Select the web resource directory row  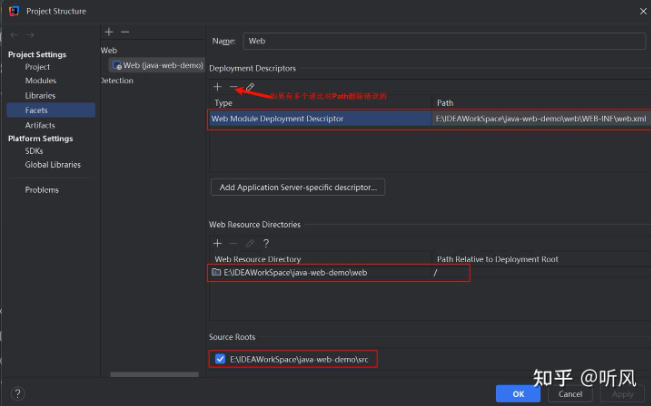point(320,273)
